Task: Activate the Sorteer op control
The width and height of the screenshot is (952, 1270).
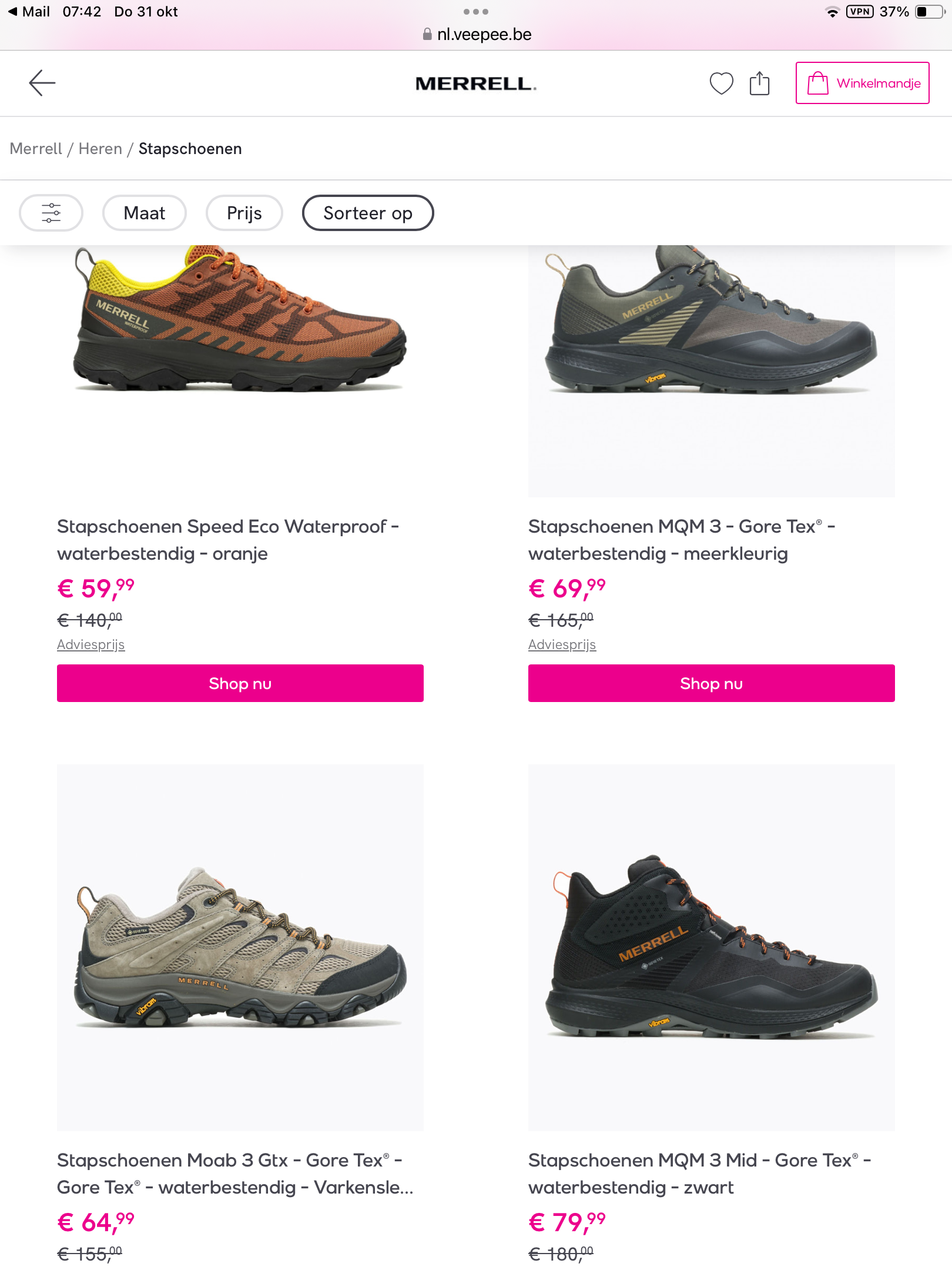Action: [x=367, y=213]
